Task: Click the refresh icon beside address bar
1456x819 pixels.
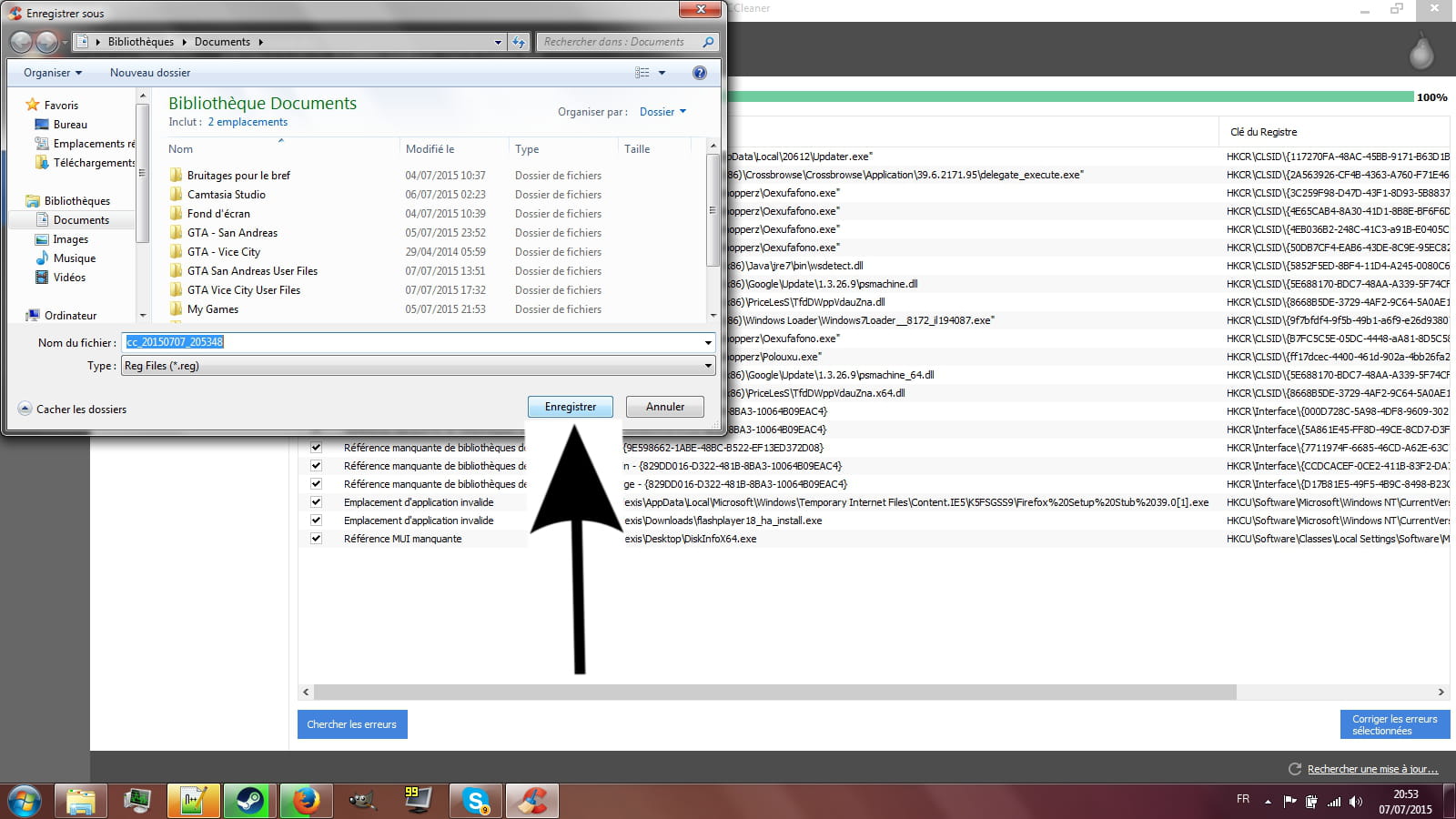Action: tap(519, 42)
